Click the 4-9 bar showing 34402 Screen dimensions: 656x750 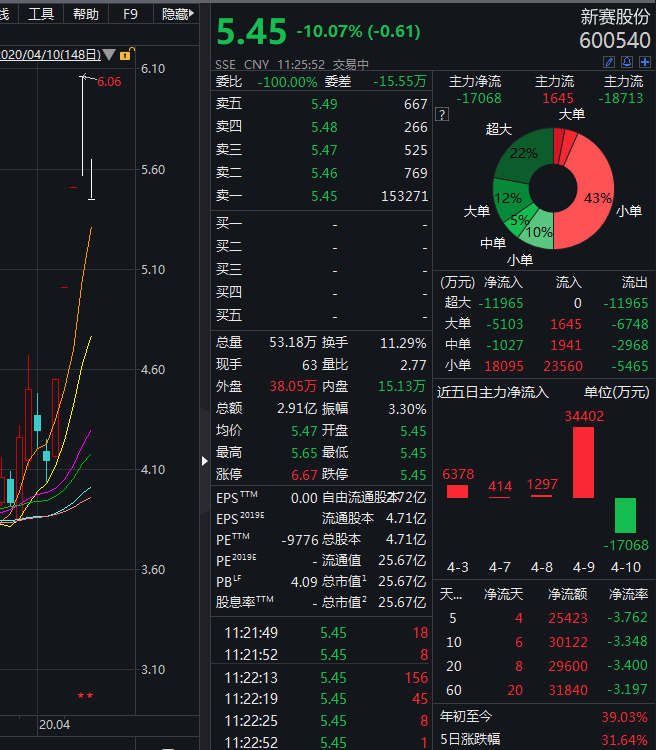point(583,462)
